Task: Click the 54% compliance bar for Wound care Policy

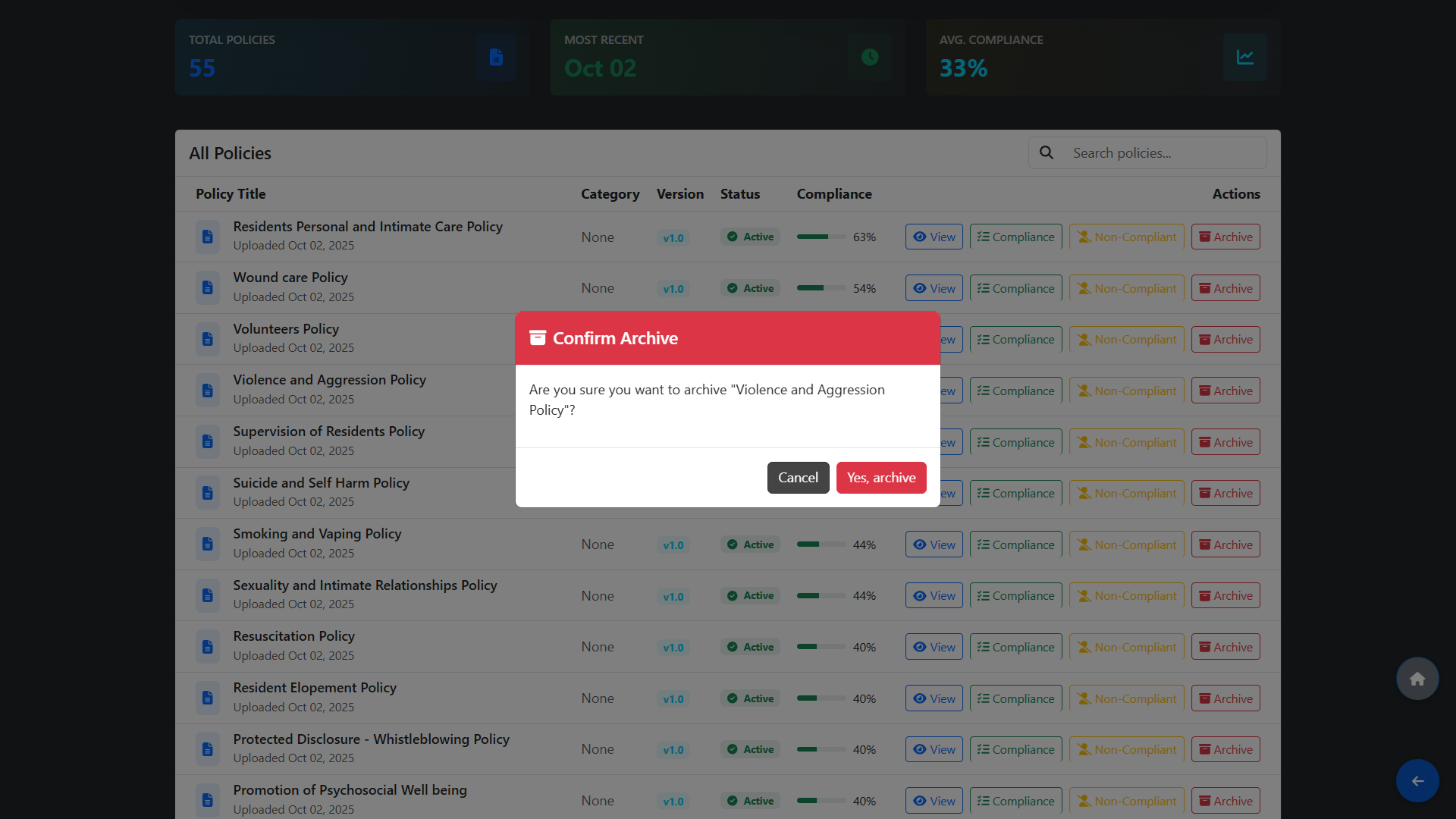Action: tap(821, 288)
